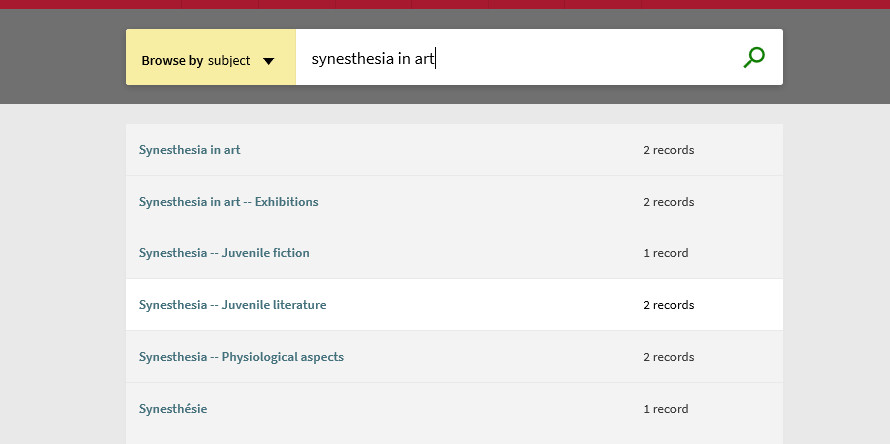Select the highlighted white Juvenile literature row
This screenshot has height=444, width=890.
(x=454, y=305)
